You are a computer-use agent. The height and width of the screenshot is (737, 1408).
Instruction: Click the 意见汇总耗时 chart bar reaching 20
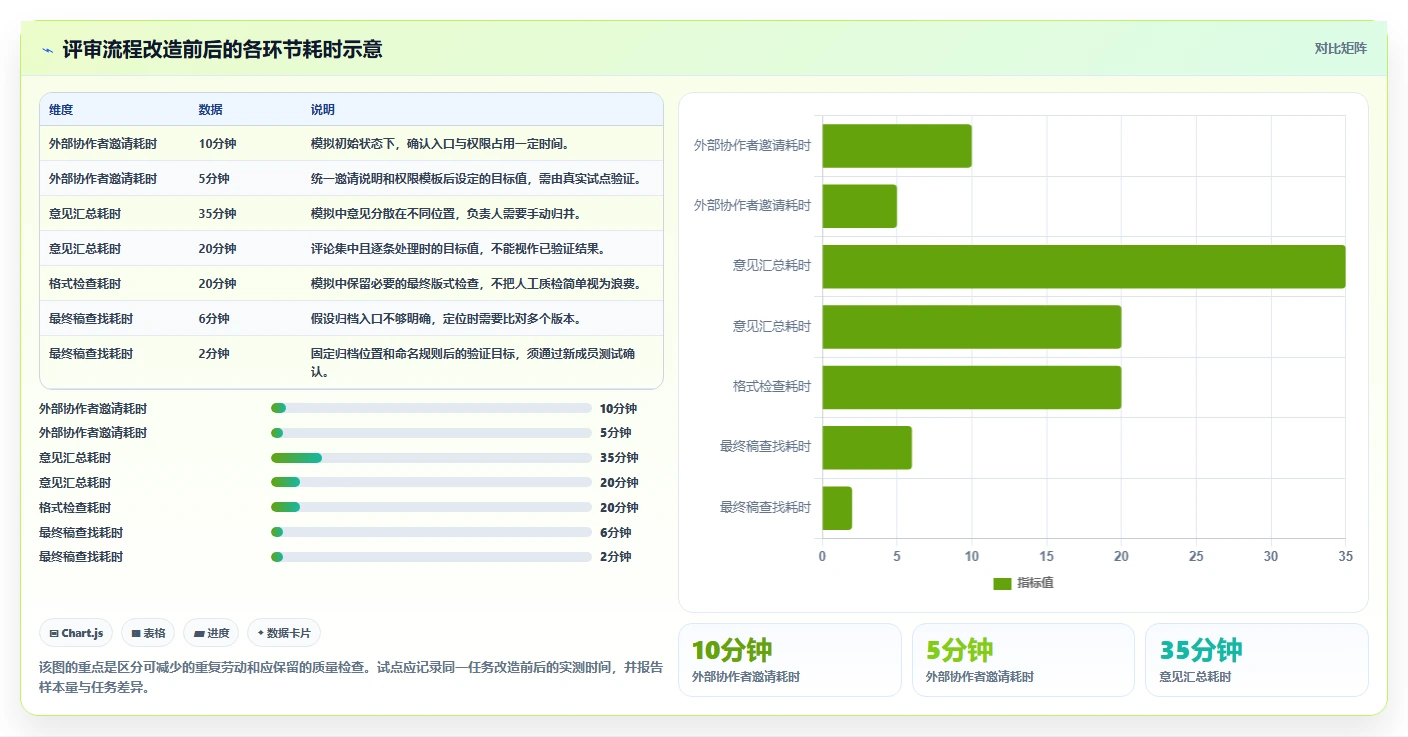[x=971, y=327]
